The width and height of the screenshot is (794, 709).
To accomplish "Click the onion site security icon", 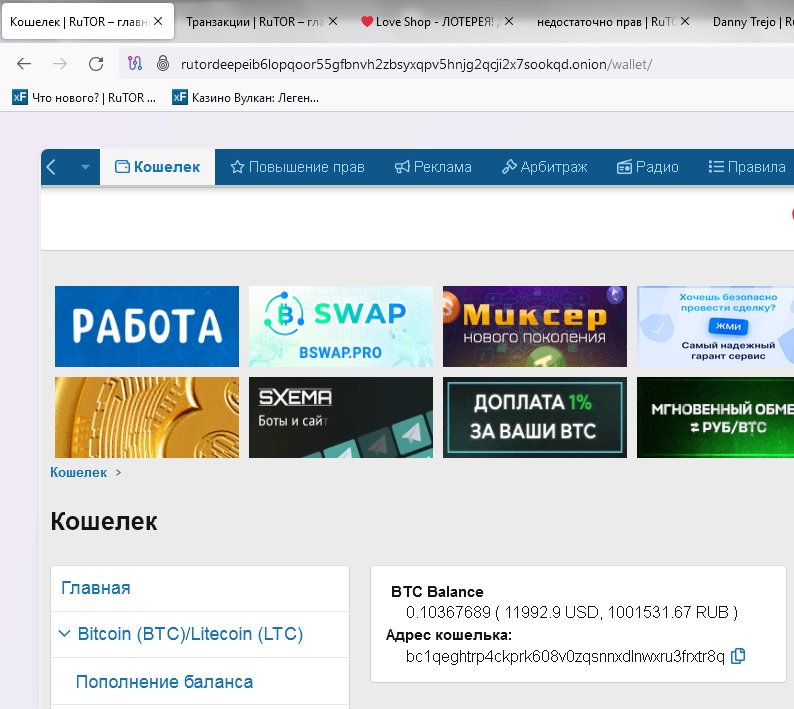I will [163, 64].
